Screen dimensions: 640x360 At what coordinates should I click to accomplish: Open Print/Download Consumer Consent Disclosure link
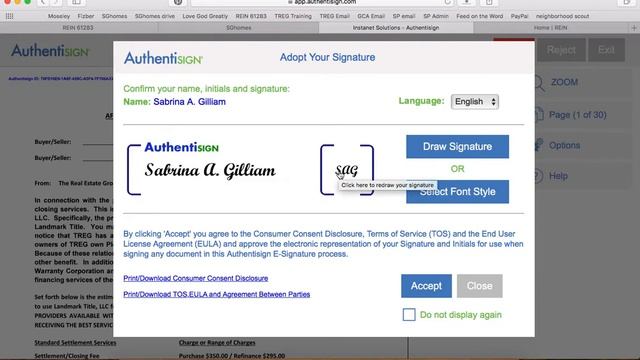(x=196, y=278)
